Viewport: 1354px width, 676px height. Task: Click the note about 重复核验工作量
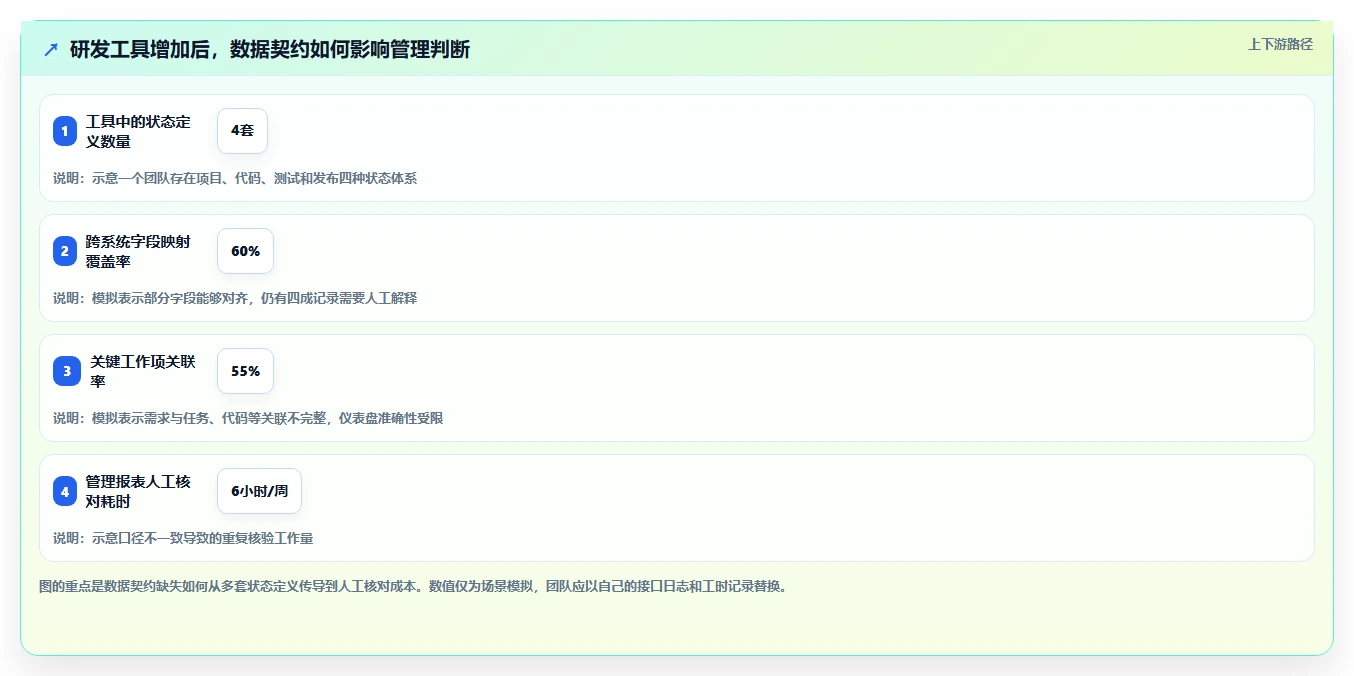point(183,538)
